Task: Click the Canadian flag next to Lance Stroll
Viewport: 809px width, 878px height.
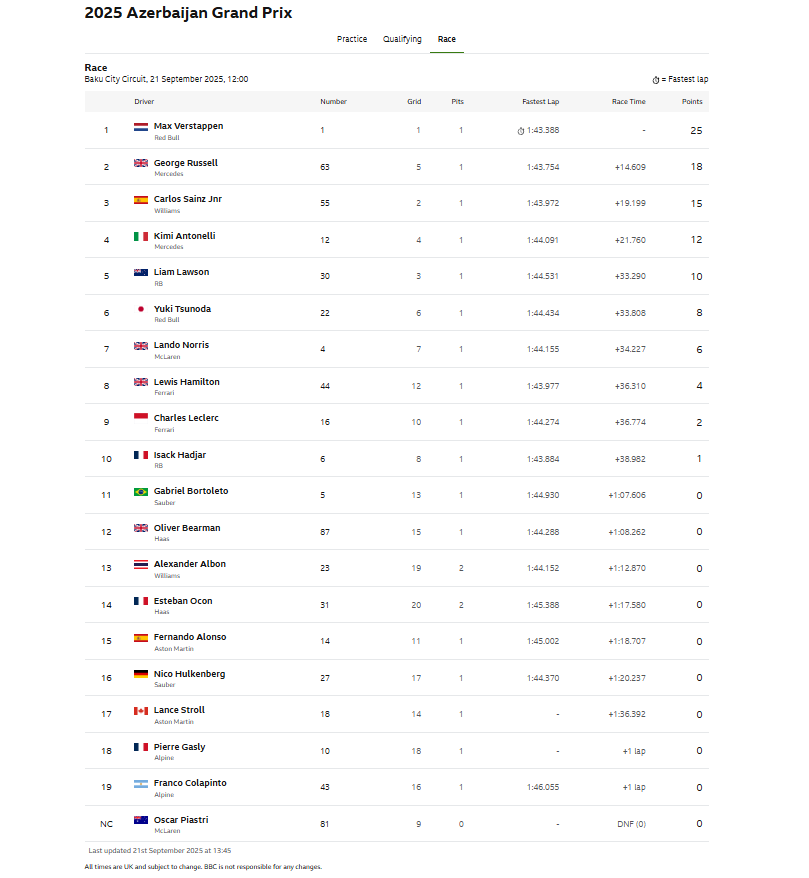Action: [x=141, y=711]
